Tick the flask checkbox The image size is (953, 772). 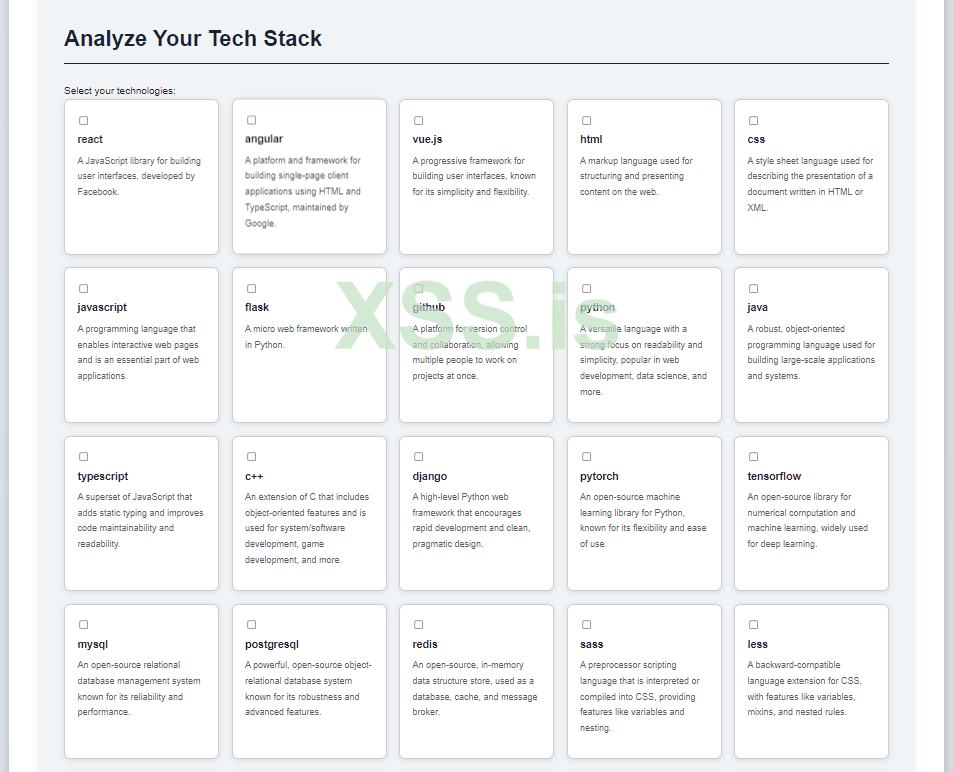[x=252, y=288]
